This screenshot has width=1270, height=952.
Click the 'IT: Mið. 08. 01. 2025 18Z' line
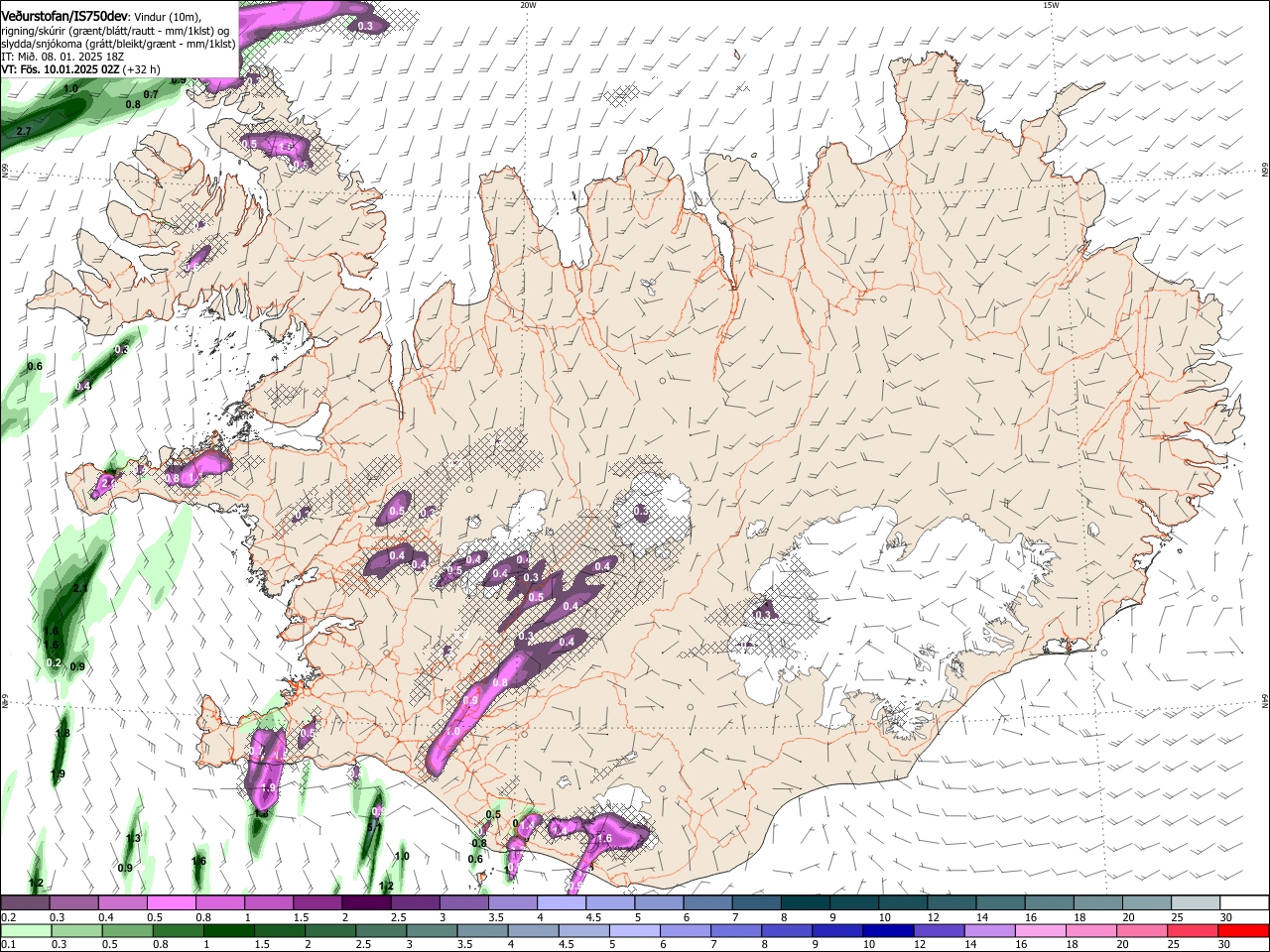tap(63, 57)
